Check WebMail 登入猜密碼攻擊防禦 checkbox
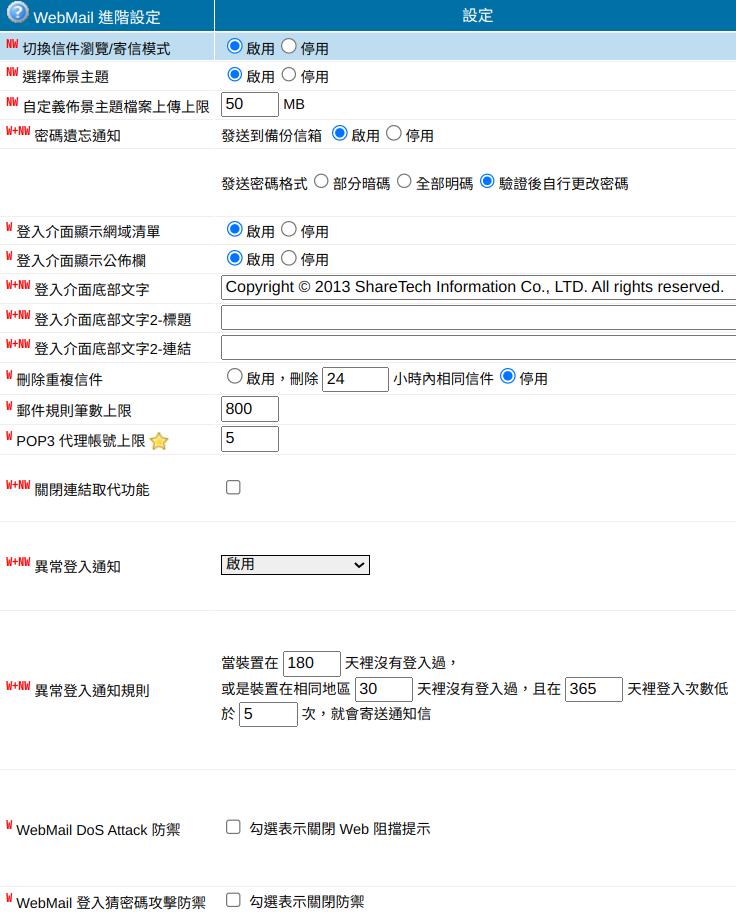Screen dimensions: 736x912 (233, 900)
